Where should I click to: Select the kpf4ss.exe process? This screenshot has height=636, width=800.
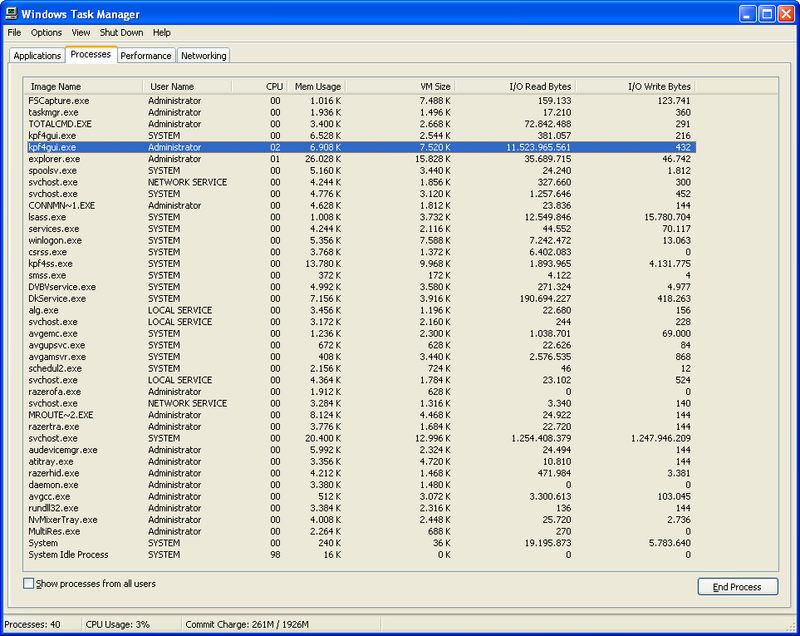tap(361, 264)
